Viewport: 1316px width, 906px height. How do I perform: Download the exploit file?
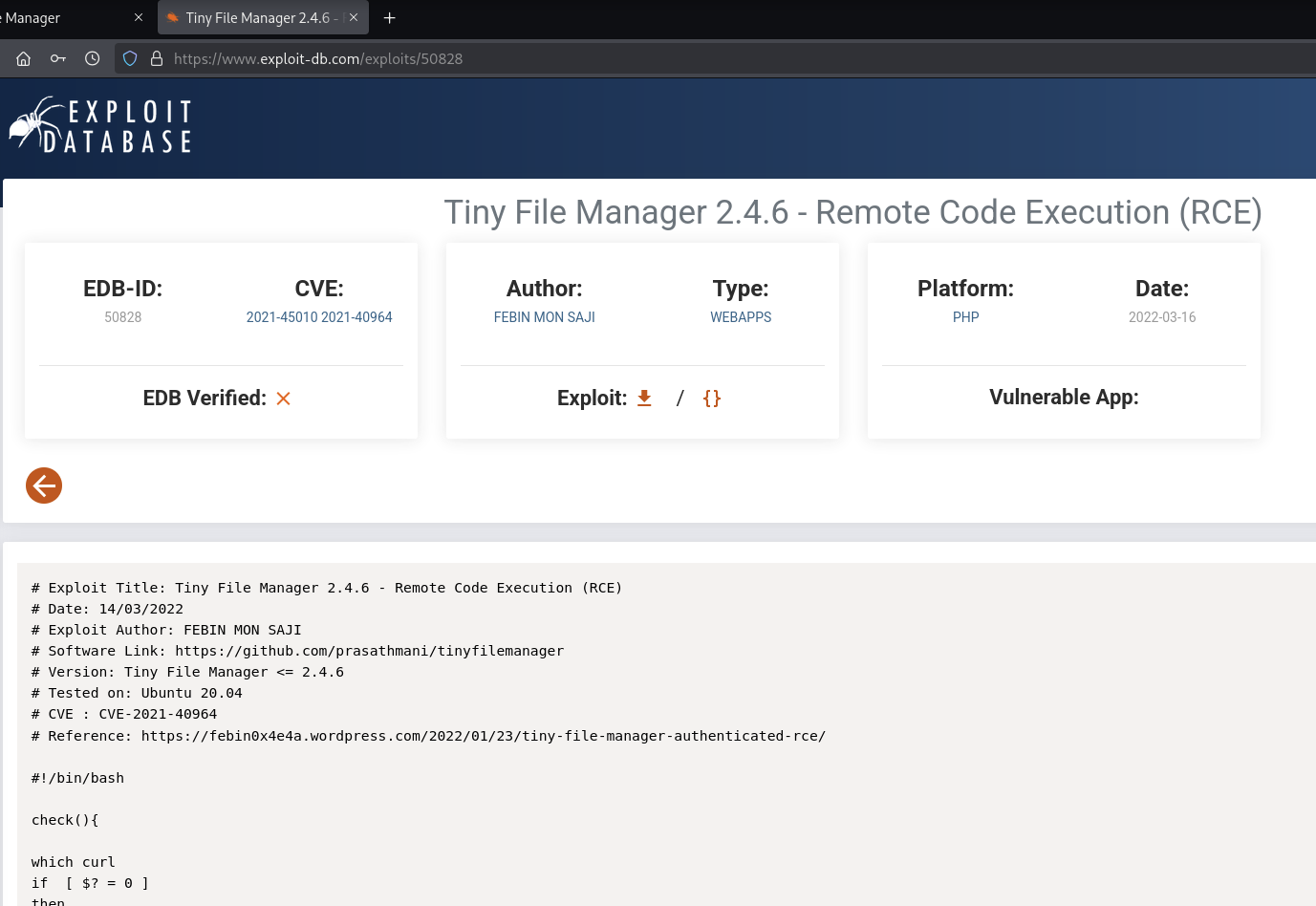click(644, 399)
